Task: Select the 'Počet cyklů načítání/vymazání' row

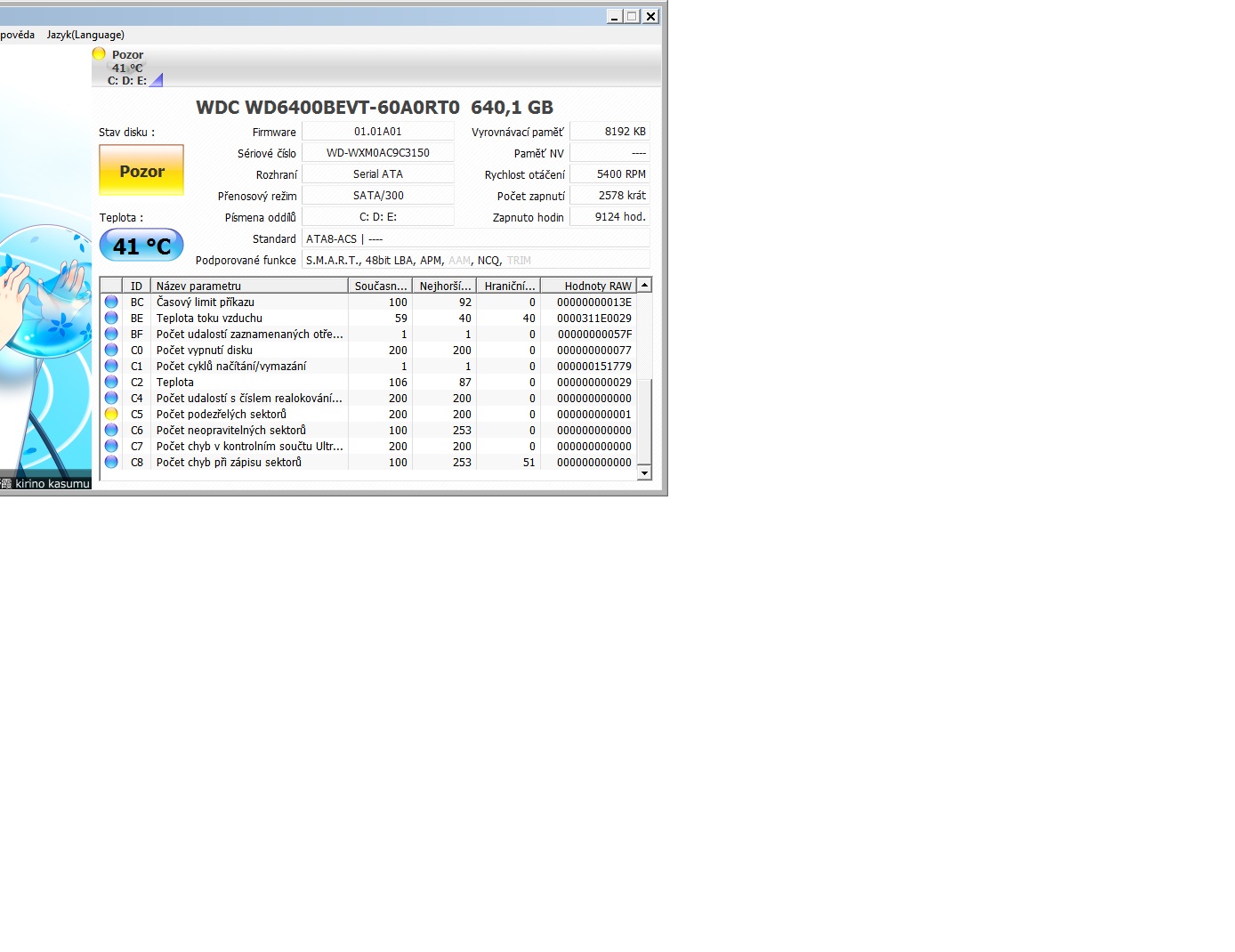Action: [x=369, y=366]
